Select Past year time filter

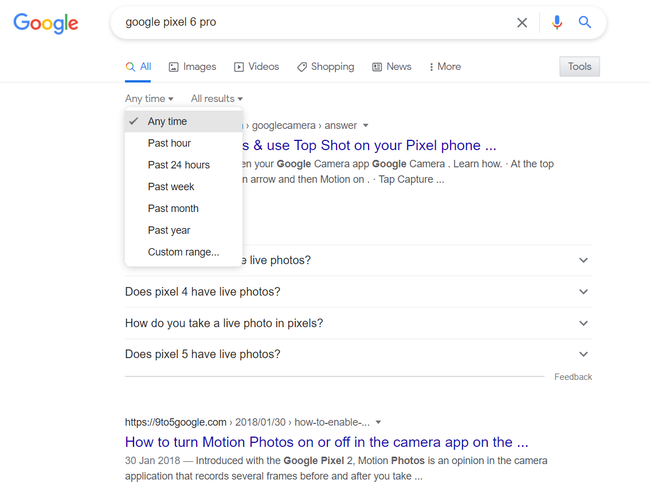point(184,230)
